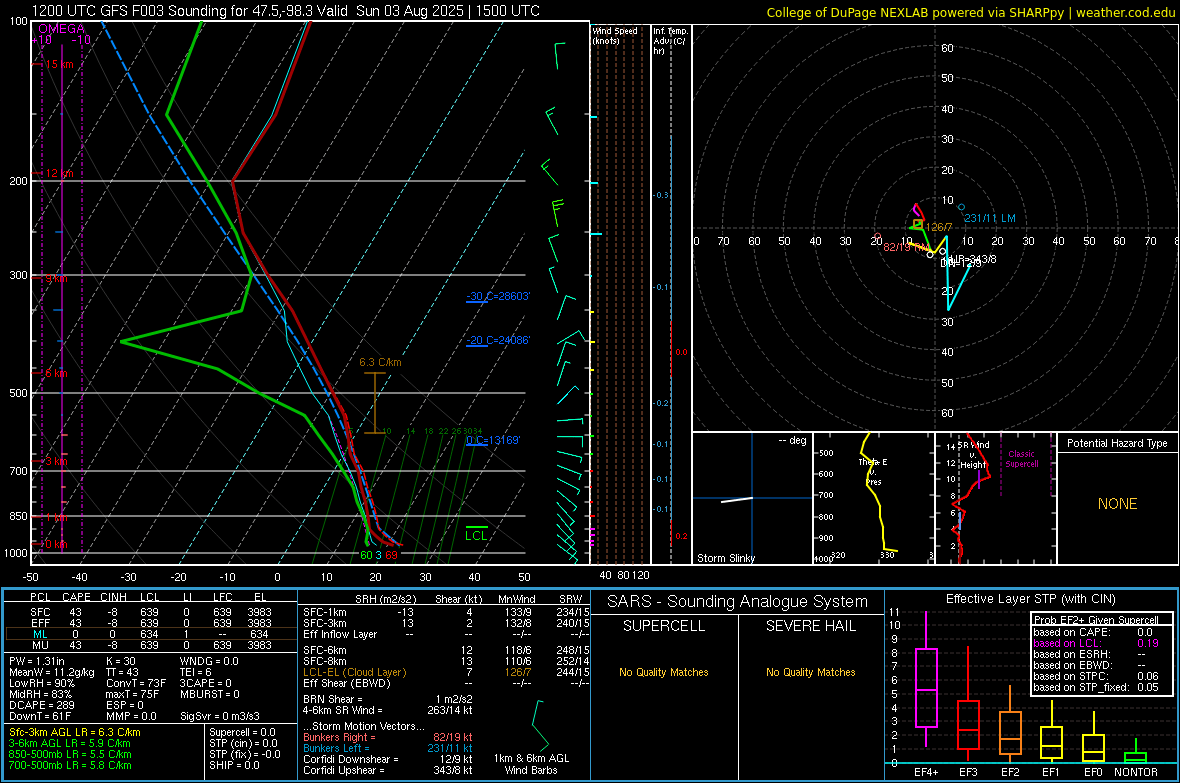Click the 1km & 6km AGL Wind Barbs caption
This screenshot has height=783, width=1180.
click(x=531, y=764)
